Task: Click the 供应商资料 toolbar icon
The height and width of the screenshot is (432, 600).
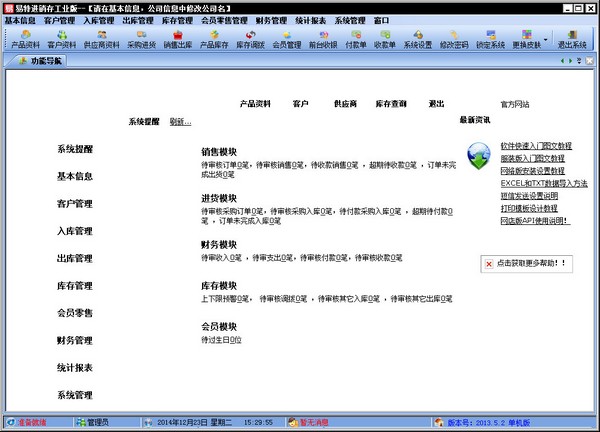Action: pyautogui.click(x=105, y=39)
